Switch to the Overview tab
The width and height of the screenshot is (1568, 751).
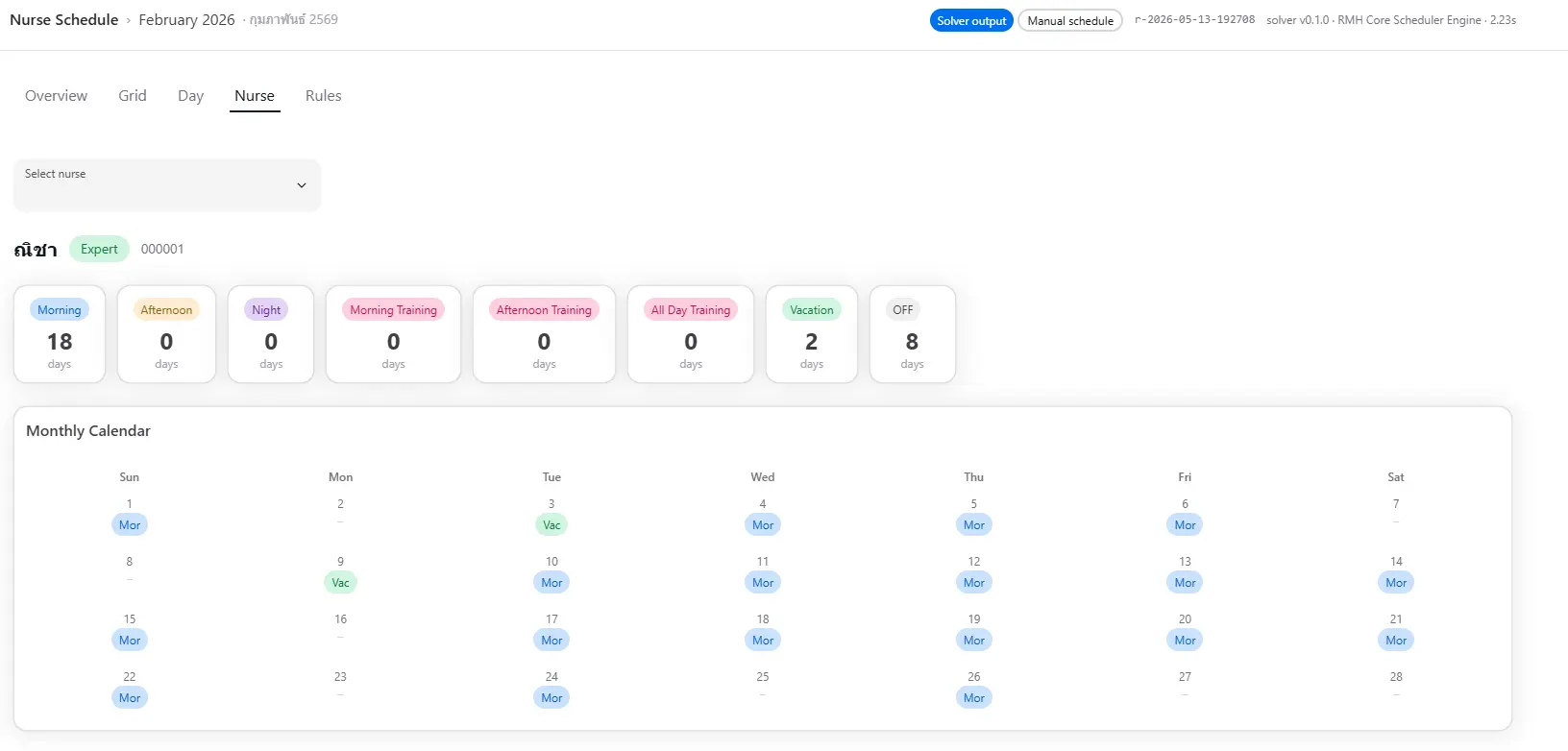pyautogui.click(x=56, y=96)
